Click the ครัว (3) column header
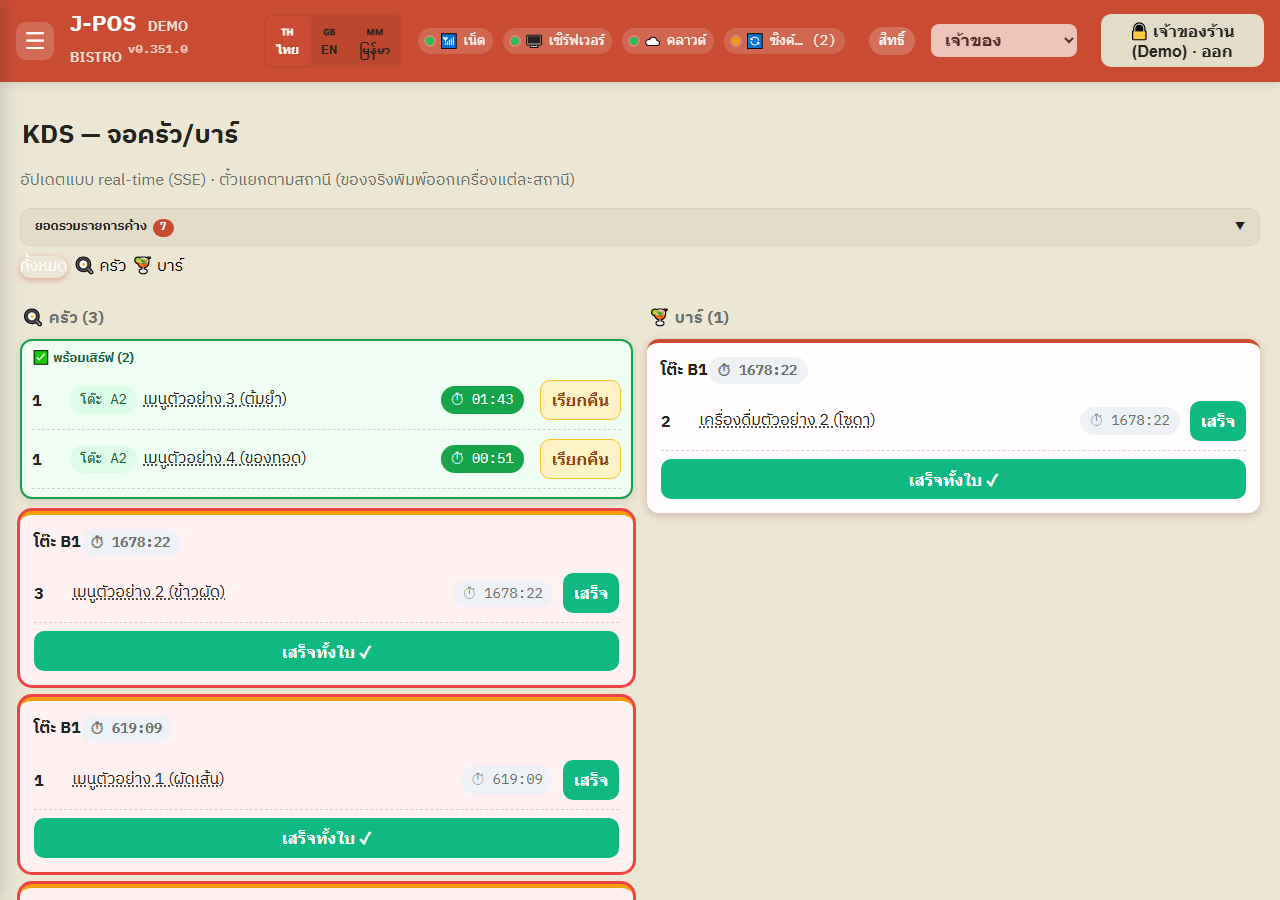Image resolution: width=1280 pixels, height=900 pixels. 64,318
